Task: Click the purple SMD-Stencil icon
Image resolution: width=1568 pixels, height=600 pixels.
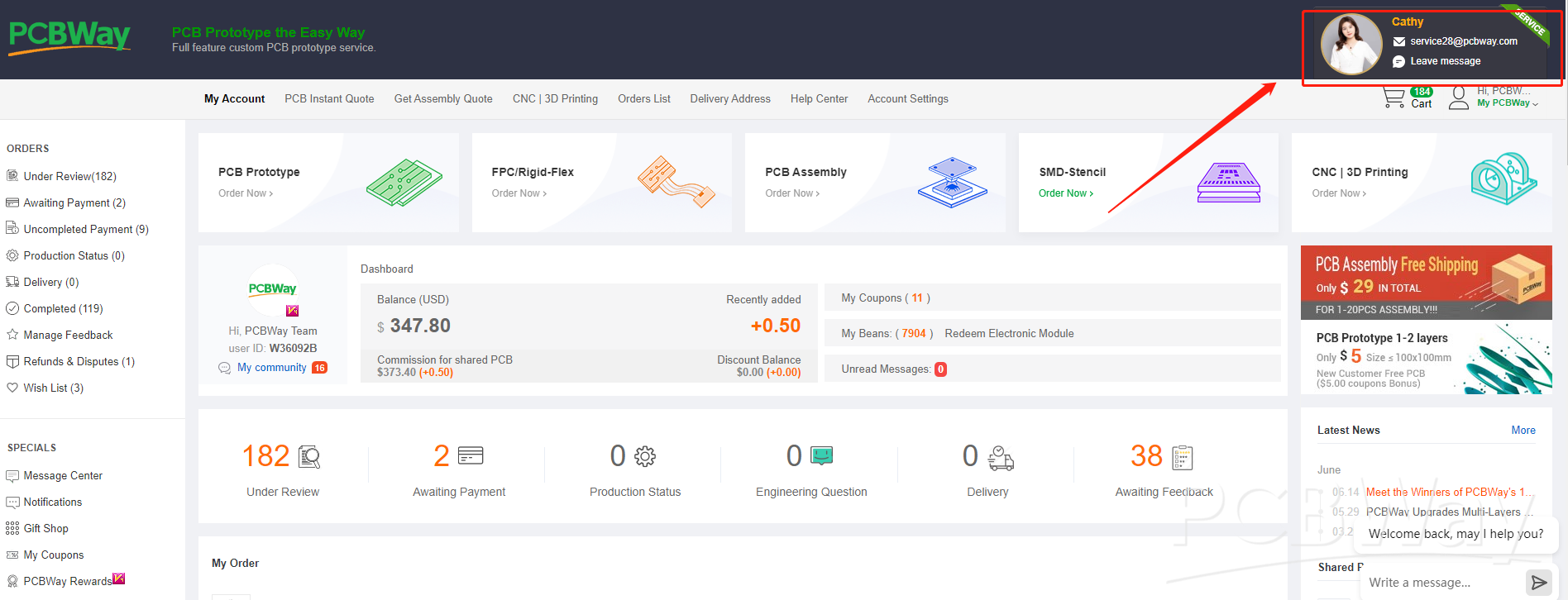Action: point(1229,183)
